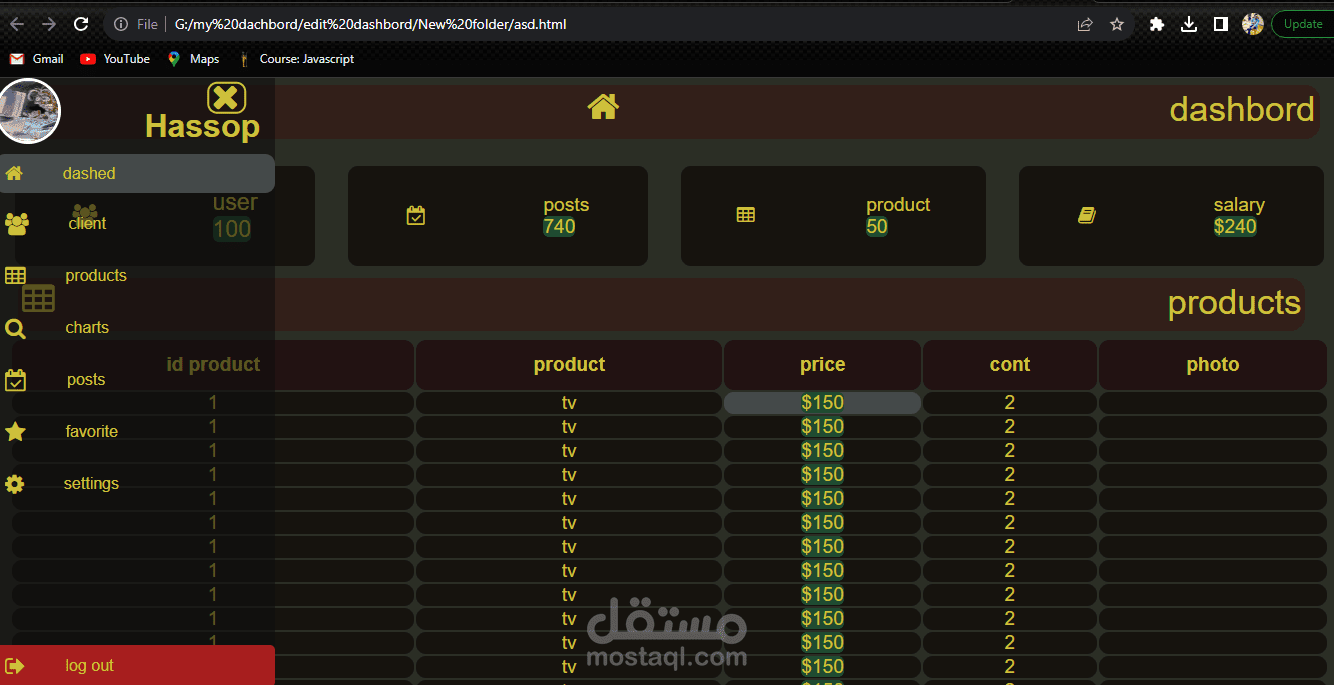Click the calendar-check icon in posts card
The image size is (1334, 685).
(x=416, y=215)
